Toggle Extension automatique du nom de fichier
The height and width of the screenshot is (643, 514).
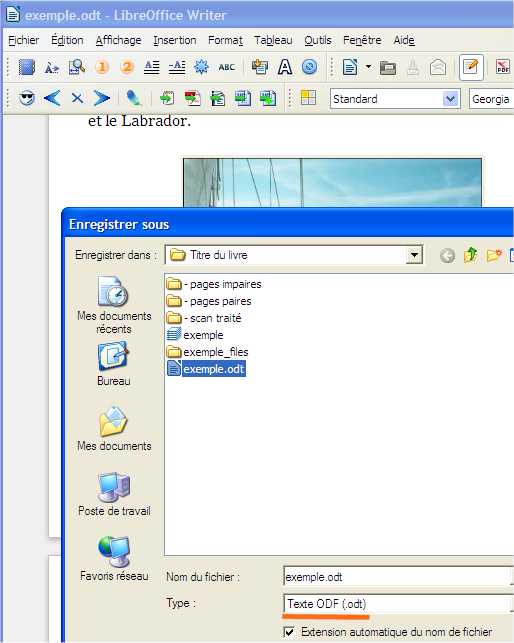point(289,632)
